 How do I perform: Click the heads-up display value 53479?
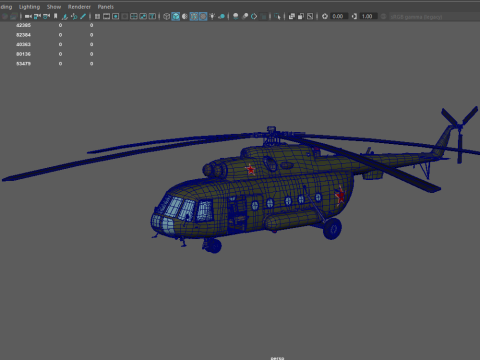23,64
